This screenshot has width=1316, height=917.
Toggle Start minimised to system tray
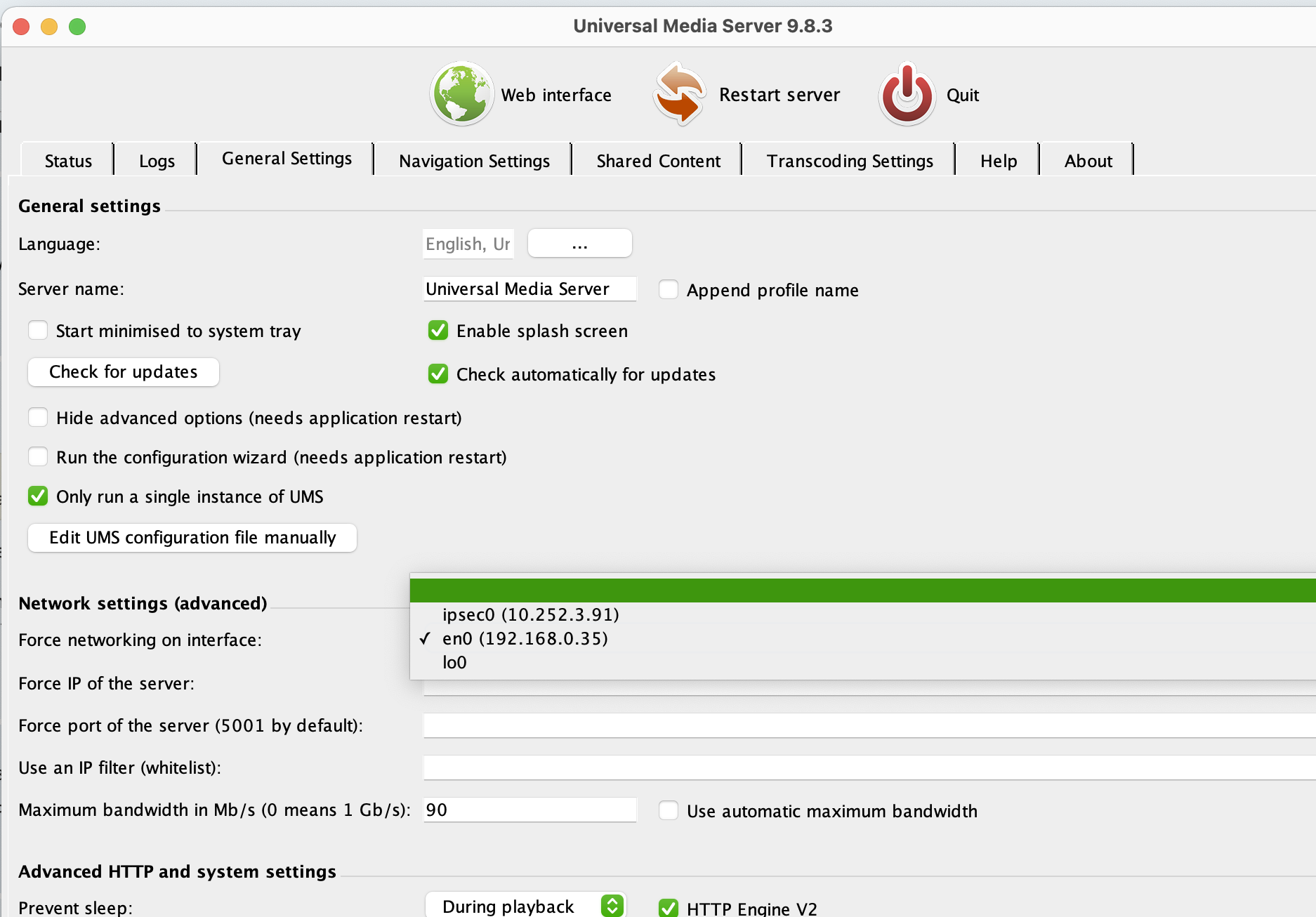pos(38,330)
